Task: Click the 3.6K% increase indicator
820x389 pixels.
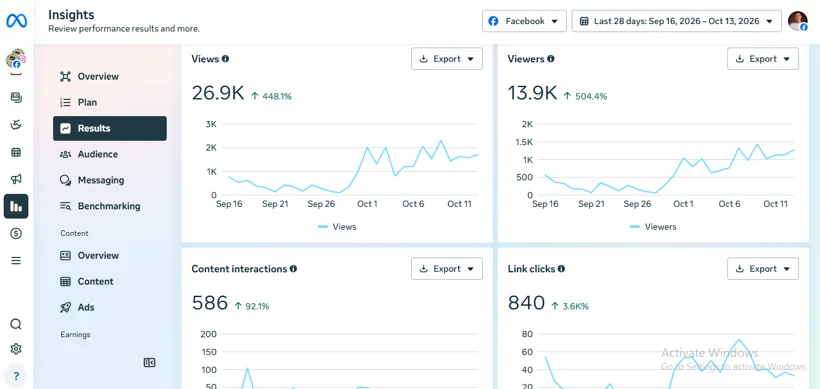Action: click(570, 306)
